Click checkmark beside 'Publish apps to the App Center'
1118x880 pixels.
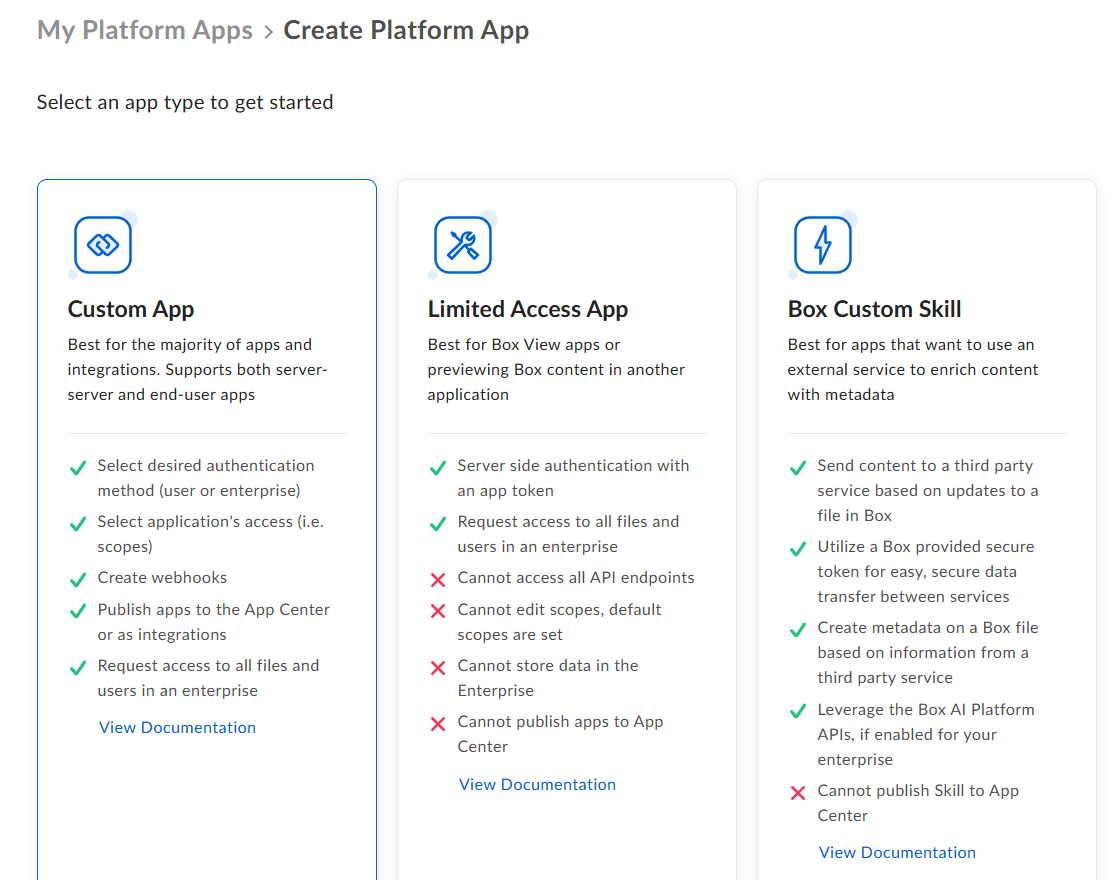(78, 612)
